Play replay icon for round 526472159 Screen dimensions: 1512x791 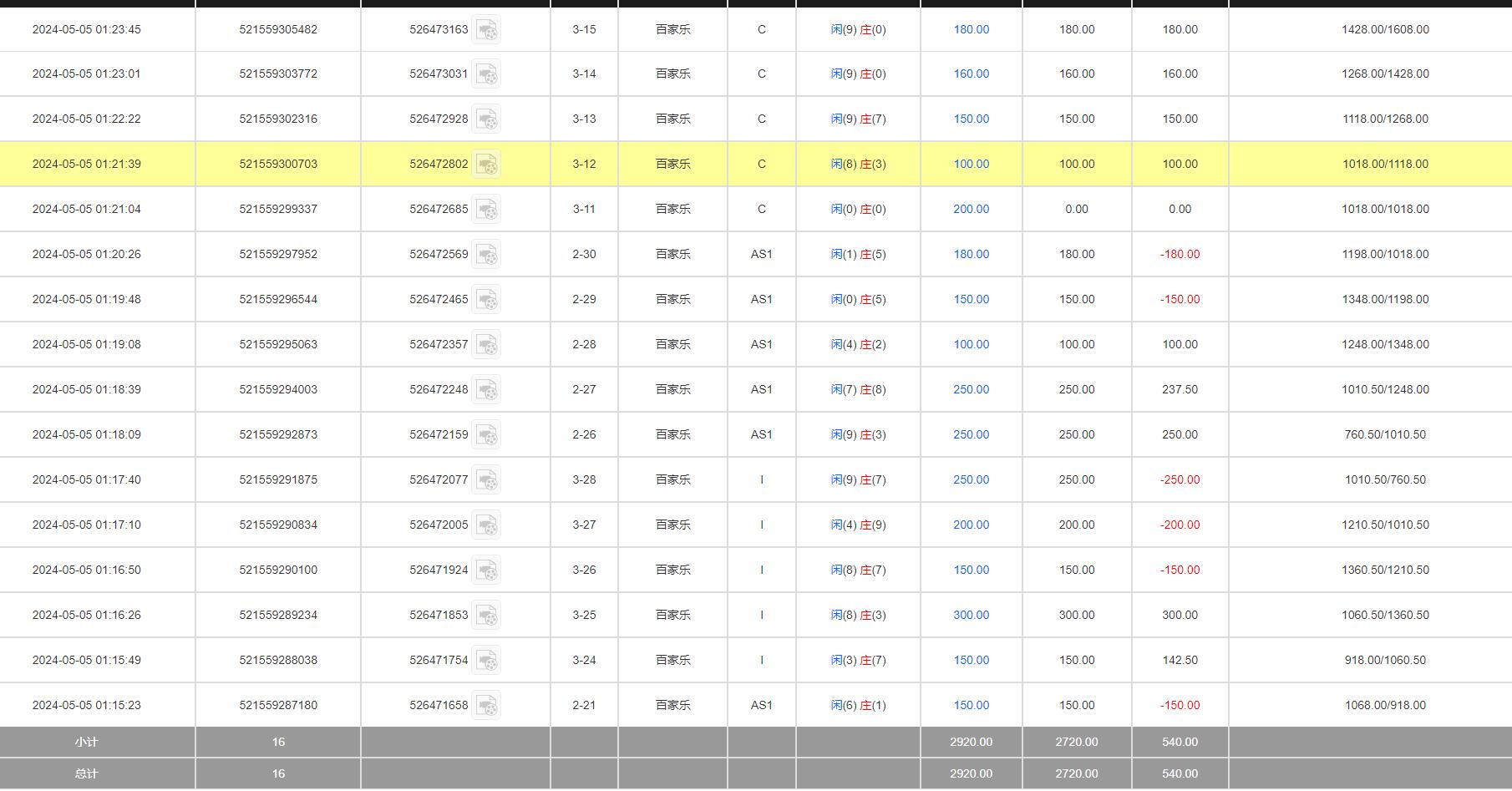click(486, 435)
